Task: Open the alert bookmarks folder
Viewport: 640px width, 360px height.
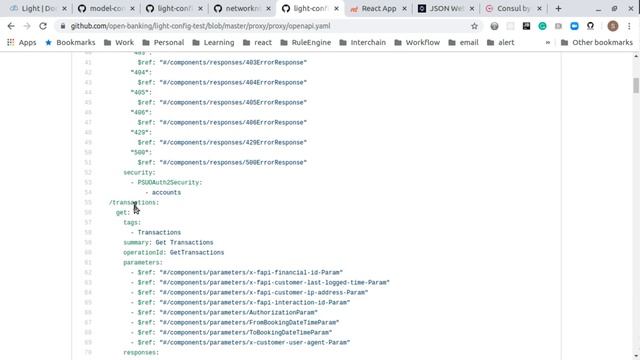Action: point(500,42)
